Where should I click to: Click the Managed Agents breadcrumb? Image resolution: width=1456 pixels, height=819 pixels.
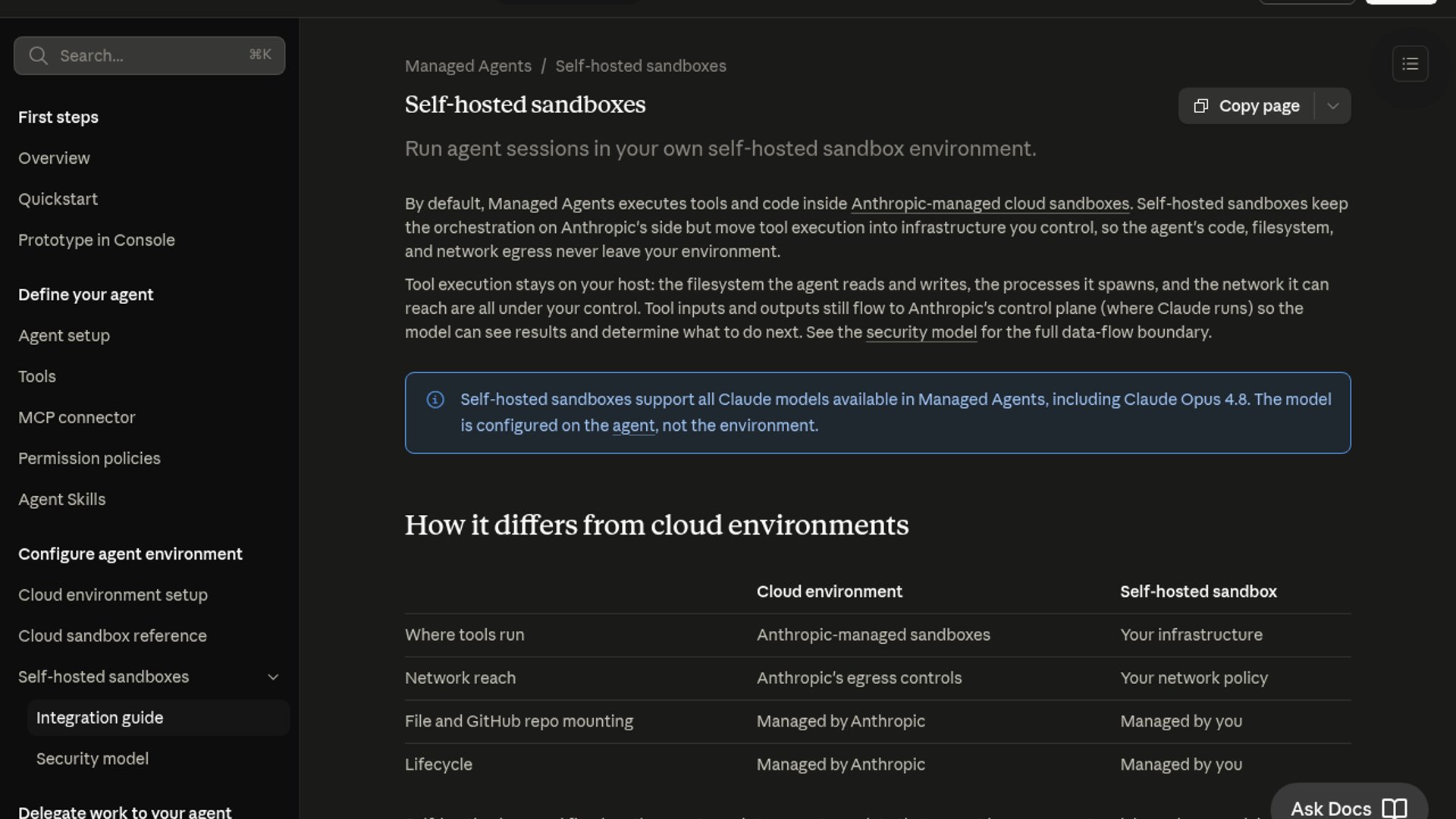(468, 66)
